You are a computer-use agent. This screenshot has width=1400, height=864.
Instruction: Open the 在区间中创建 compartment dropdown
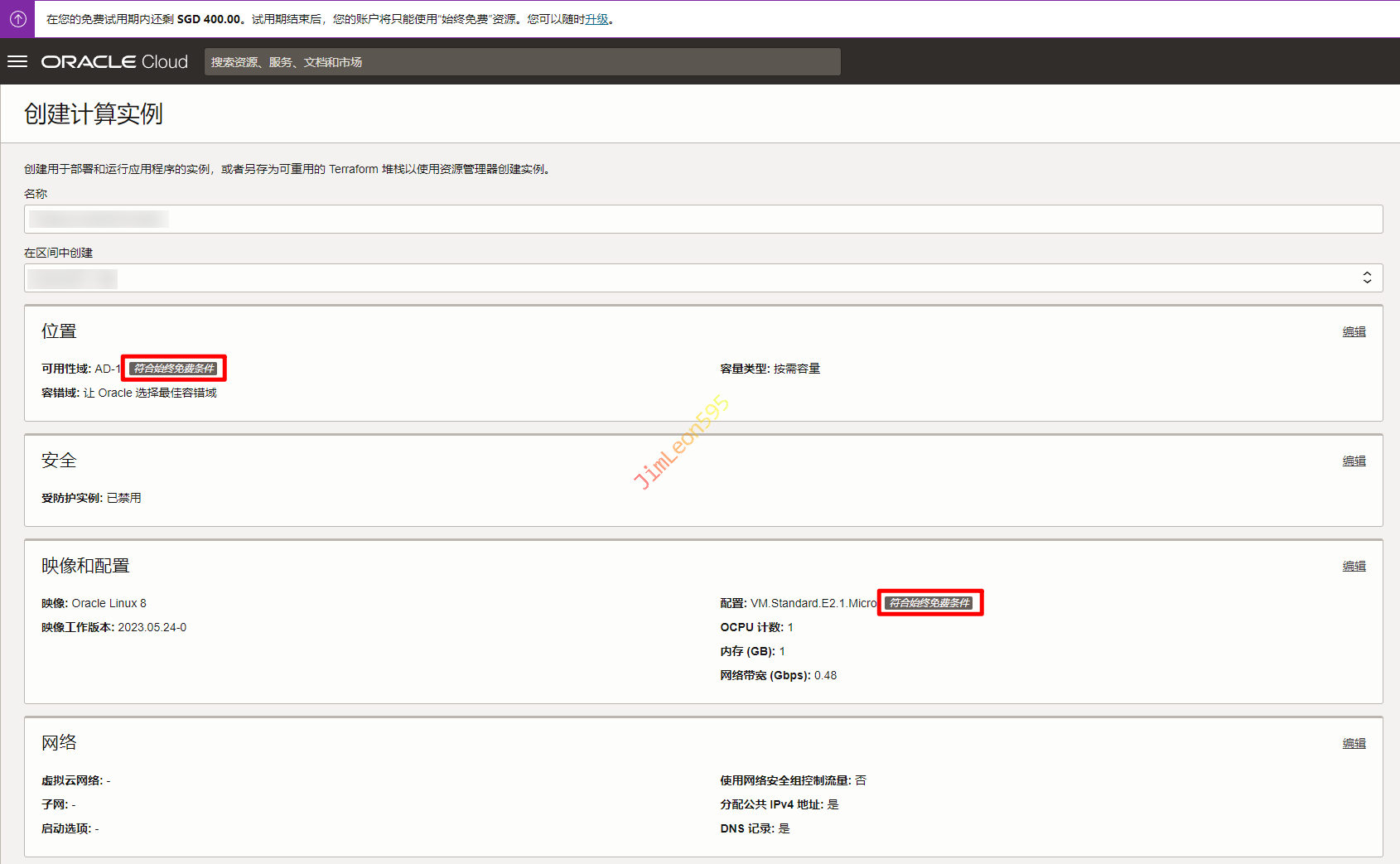[x=702, y=278]
